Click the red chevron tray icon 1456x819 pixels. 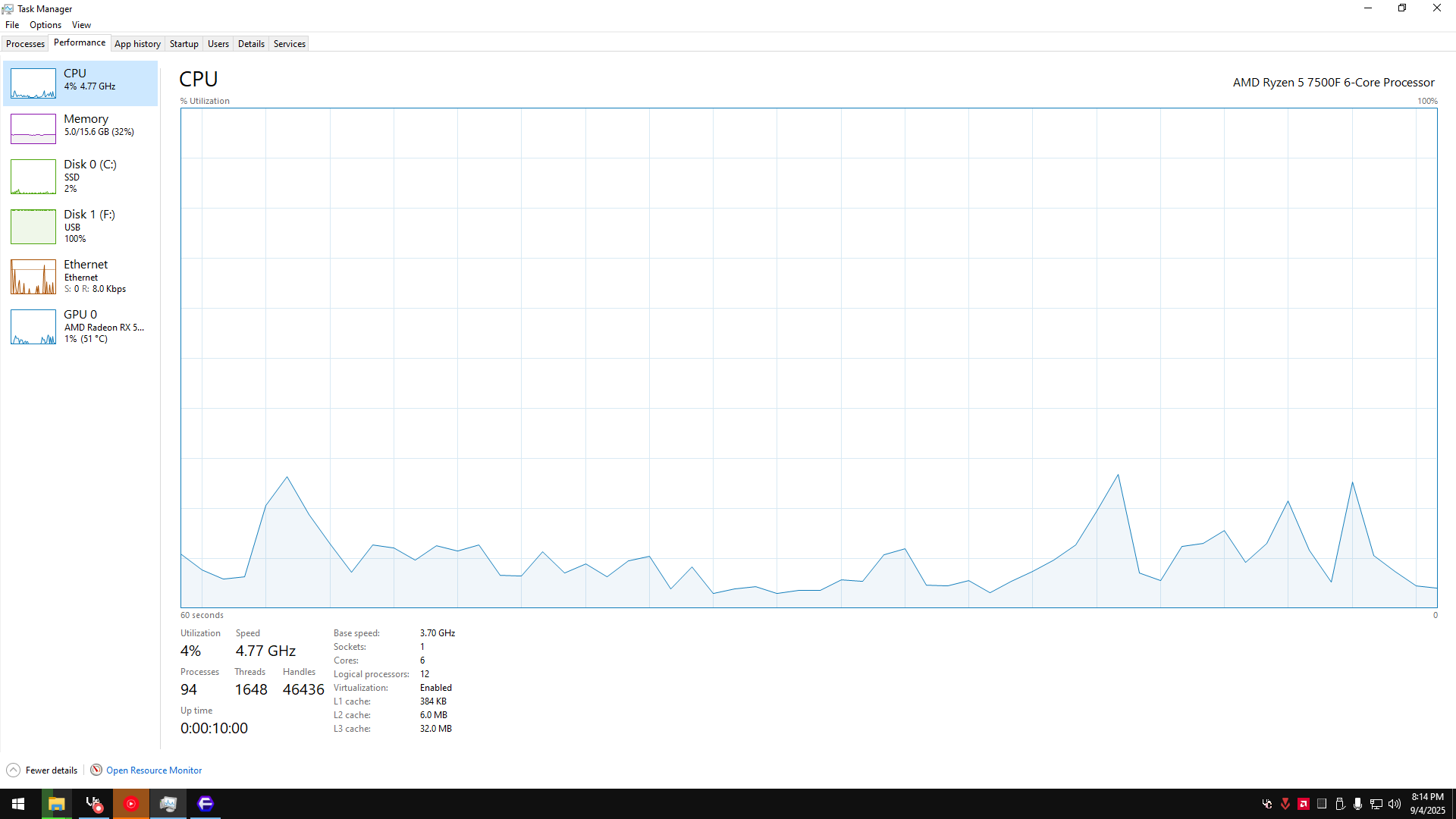point(1285,804)
